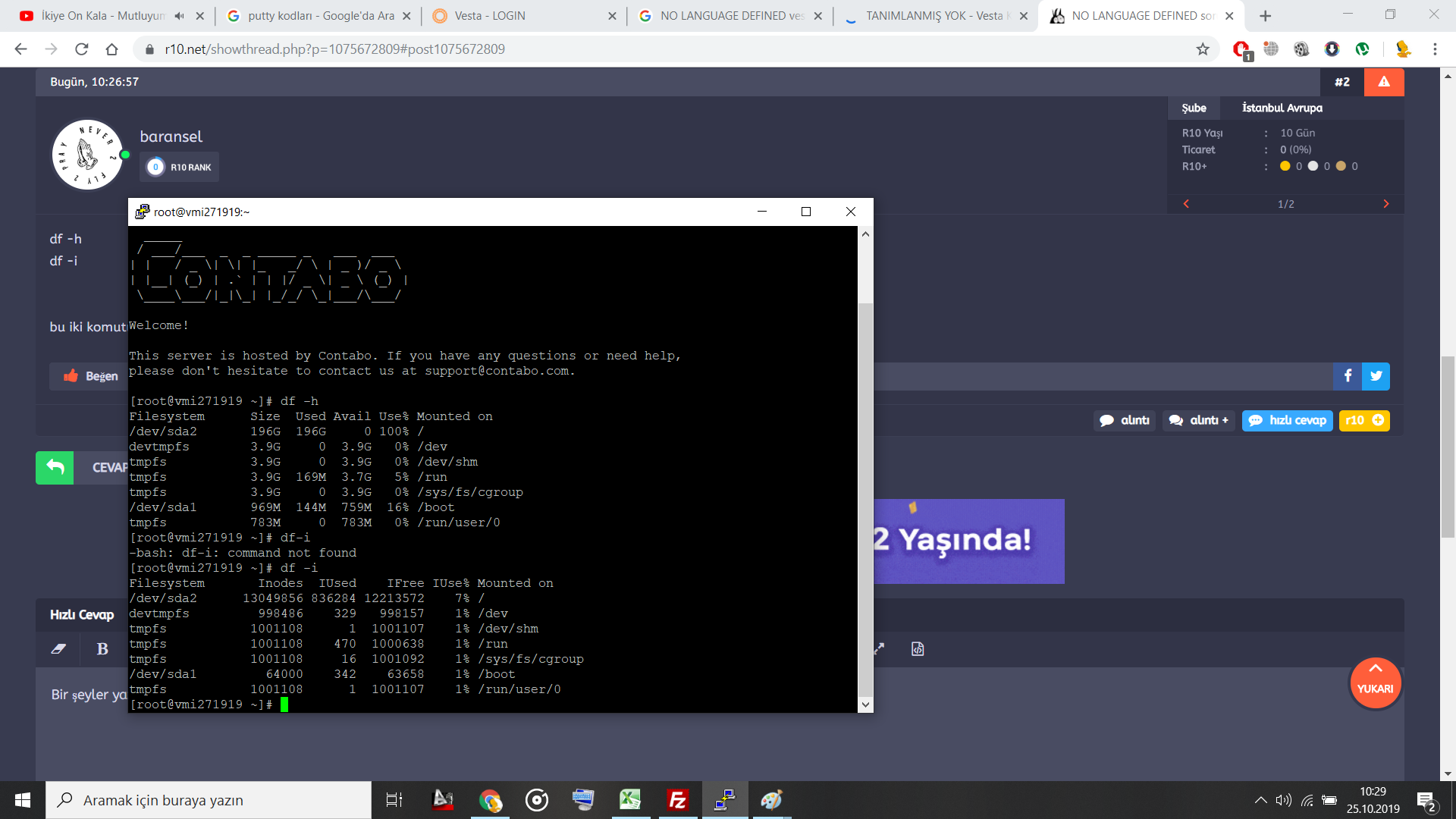Close the Vesta - LOGIN tab
This screenshot has height=819, width=1456.
tap(612, 16)
